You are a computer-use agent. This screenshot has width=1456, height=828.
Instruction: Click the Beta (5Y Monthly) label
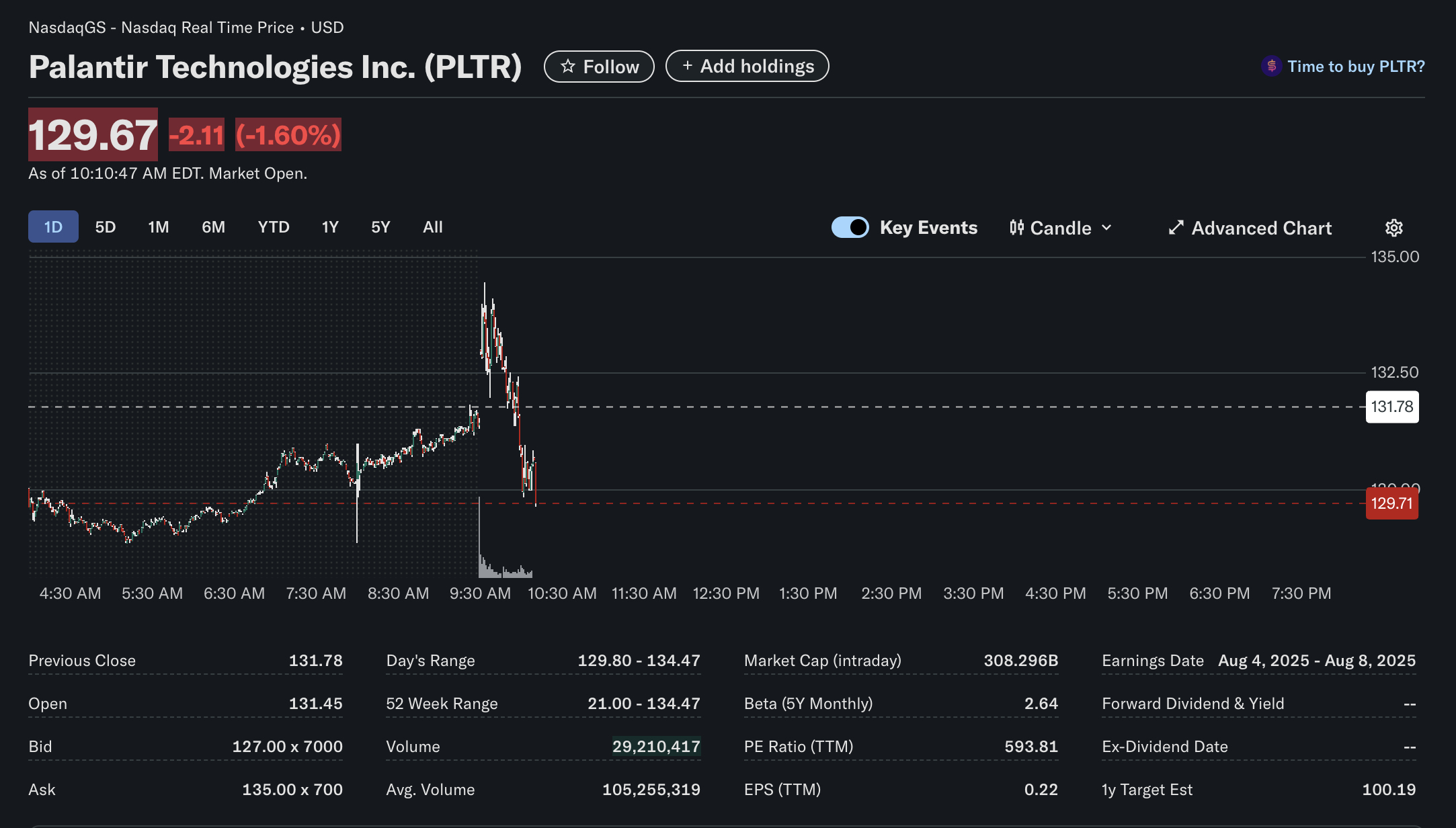click(808, 704)
